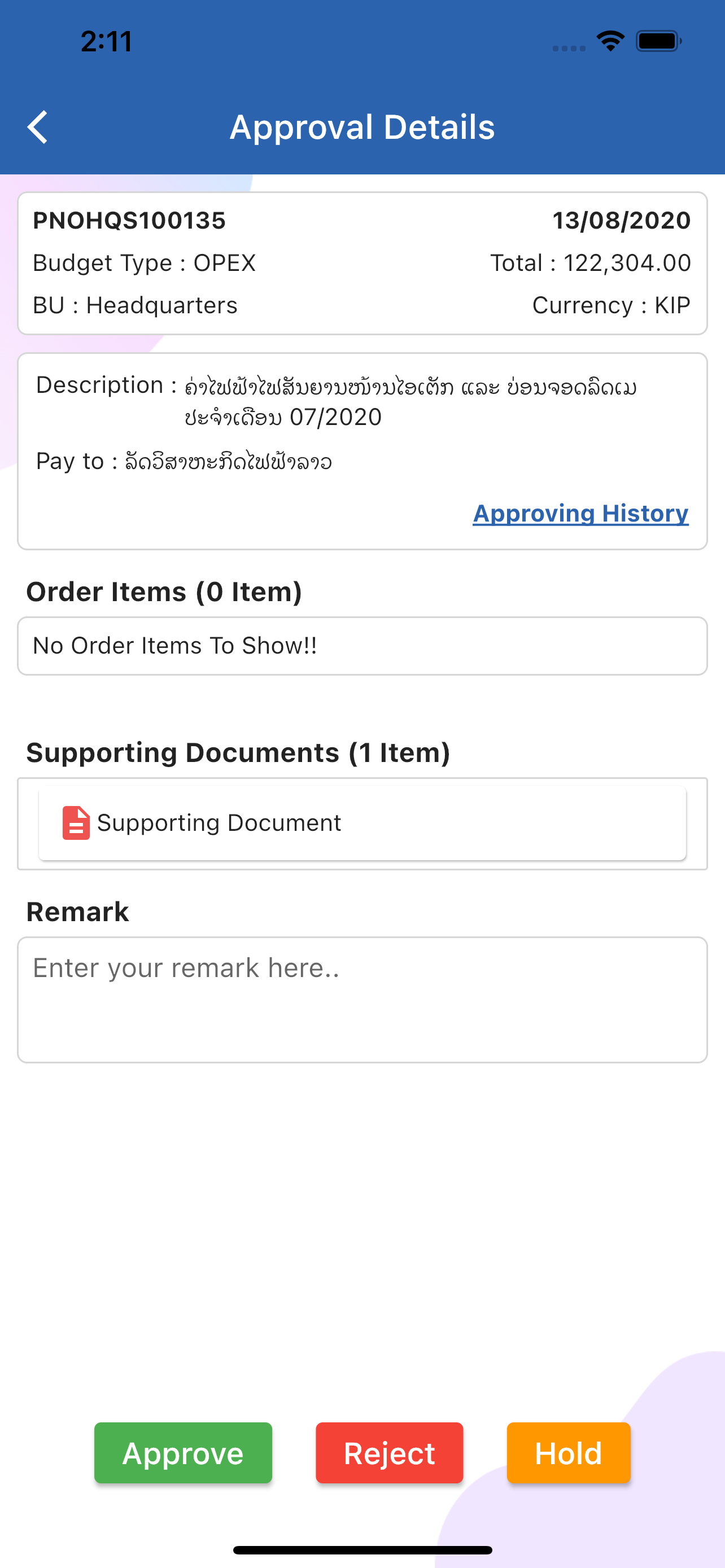The height and width of the screenshot is (1568, 725).
Task: Click the orange Hold button
Action: (x=569, y=1453)
